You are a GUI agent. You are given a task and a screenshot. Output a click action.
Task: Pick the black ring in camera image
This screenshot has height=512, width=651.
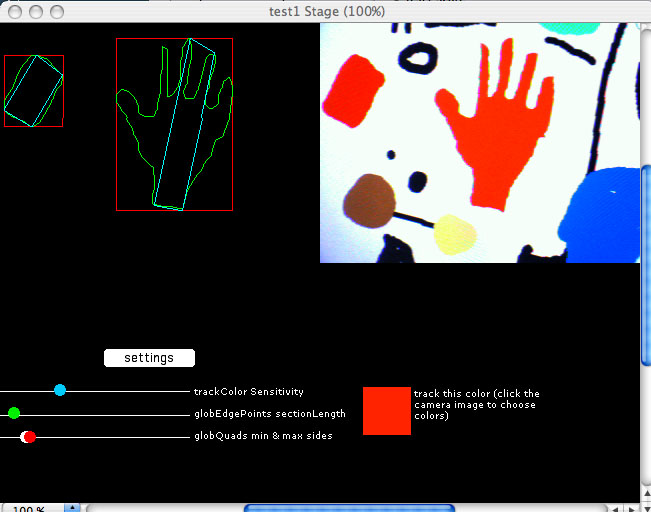click(x=422, y=59)
